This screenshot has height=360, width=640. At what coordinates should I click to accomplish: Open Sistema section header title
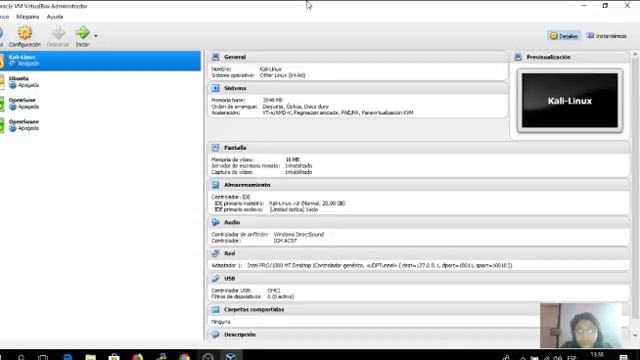[x=235, y=88]
